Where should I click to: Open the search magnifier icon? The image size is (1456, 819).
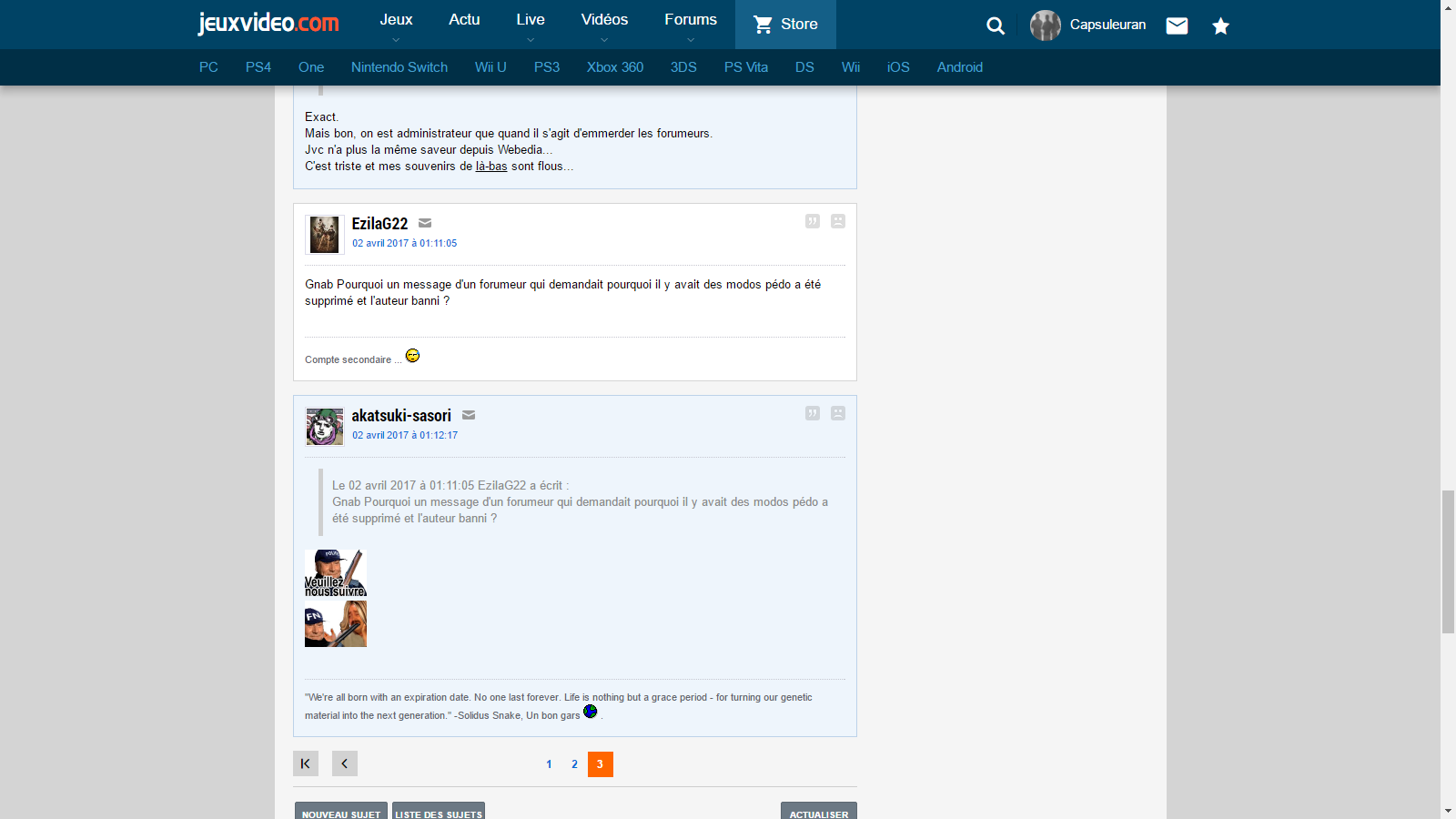(996, 25)
